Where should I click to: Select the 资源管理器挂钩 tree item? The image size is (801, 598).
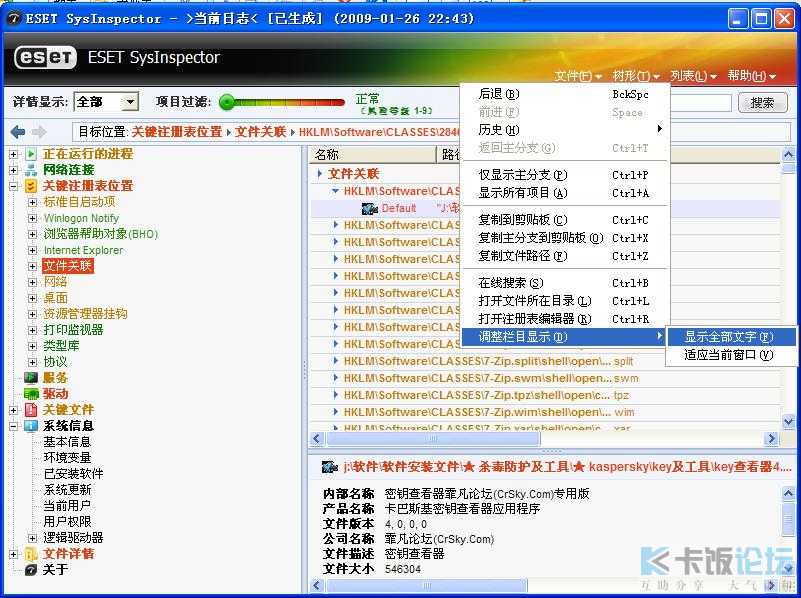coord(85,314)
